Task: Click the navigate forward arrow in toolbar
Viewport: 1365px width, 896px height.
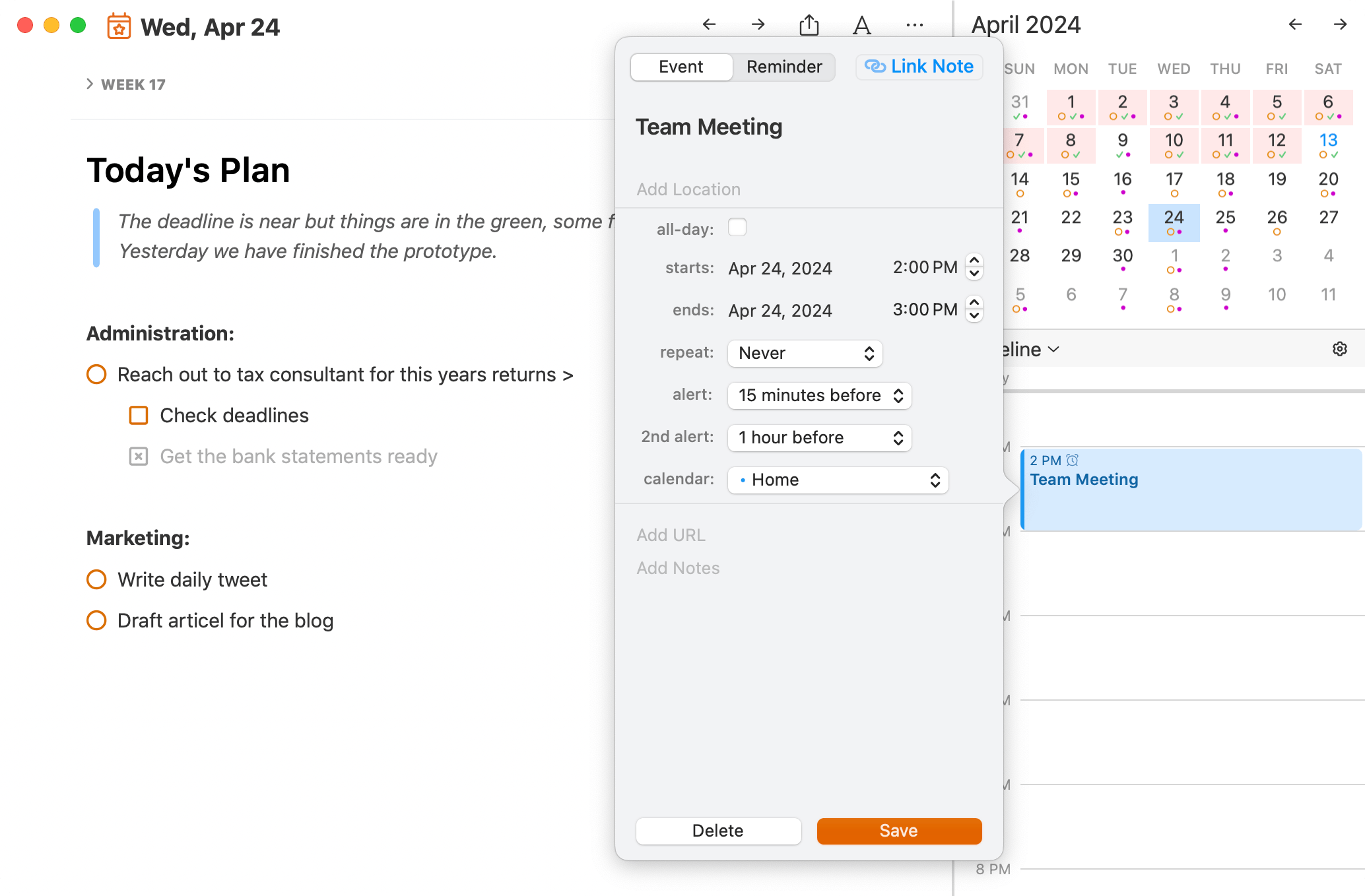Action: point(757,24)
